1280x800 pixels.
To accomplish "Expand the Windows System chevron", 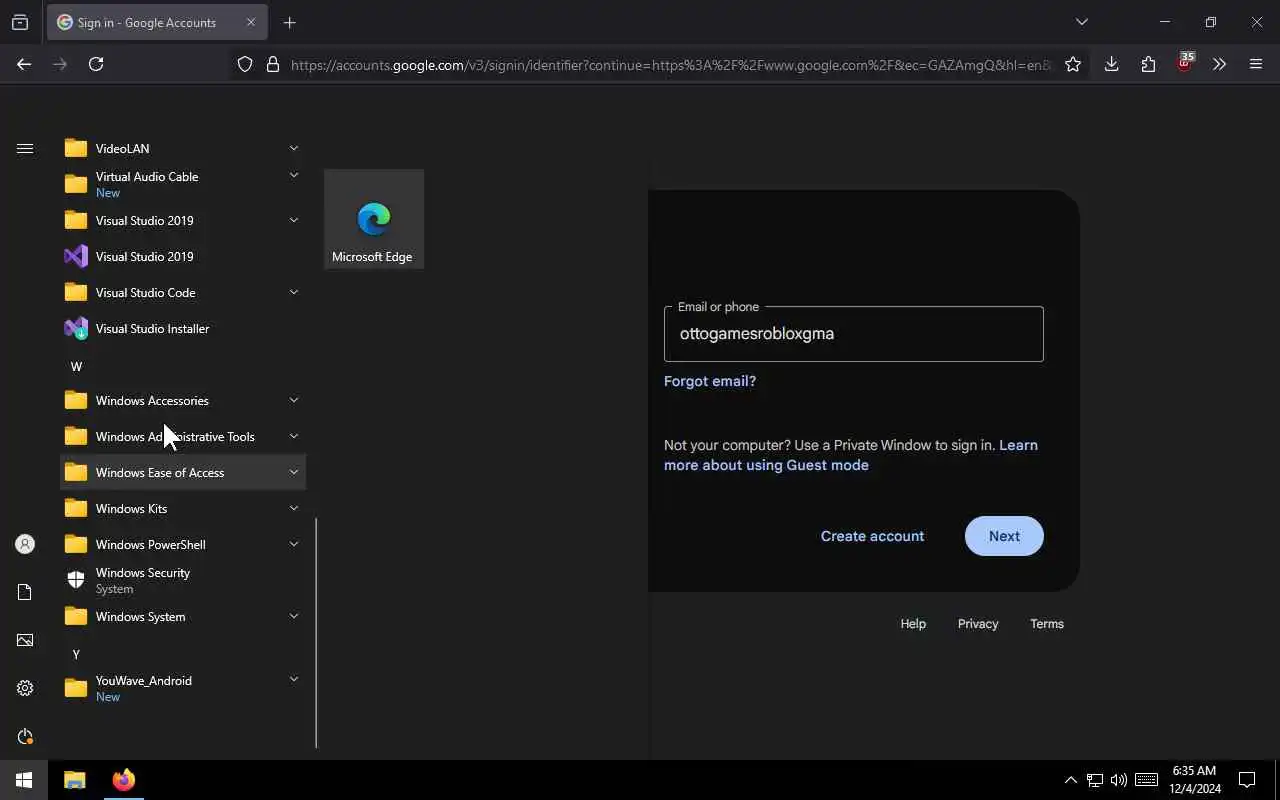I will tap(293, 616).
